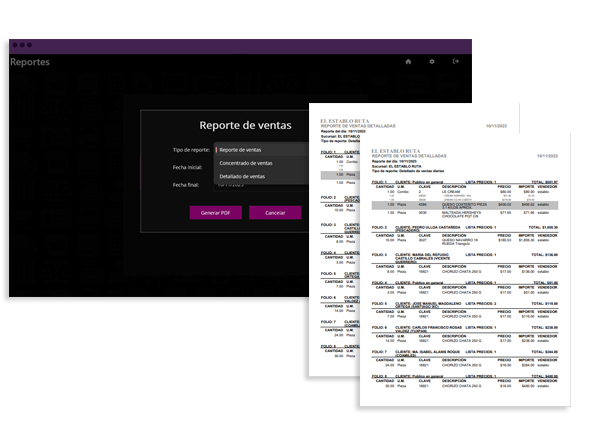Click the 'Reporte de ventas' dialog heading
Screen dimensions: 589x435
click(x=245, y=125)
